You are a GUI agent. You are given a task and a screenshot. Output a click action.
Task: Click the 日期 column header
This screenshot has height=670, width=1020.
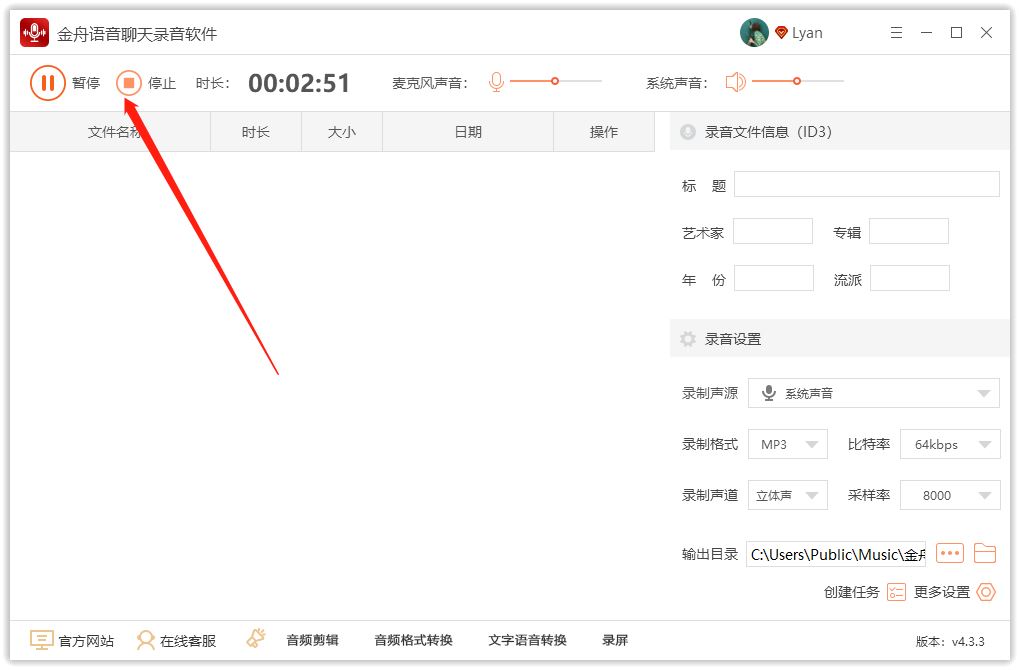tap(468, 132)
